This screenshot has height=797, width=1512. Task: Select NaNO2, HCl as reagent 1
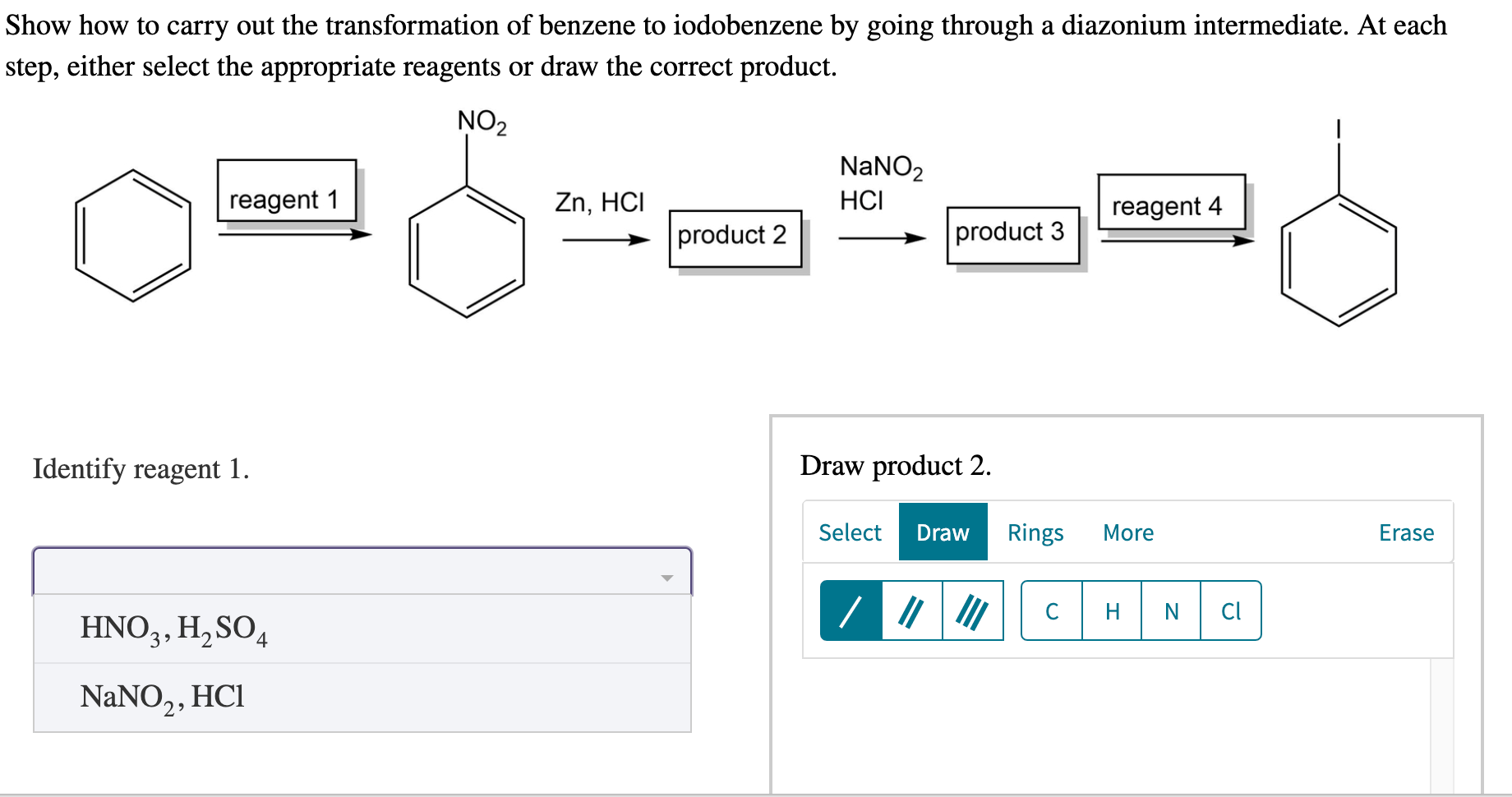pyautogui.click(x=161, y=698)
